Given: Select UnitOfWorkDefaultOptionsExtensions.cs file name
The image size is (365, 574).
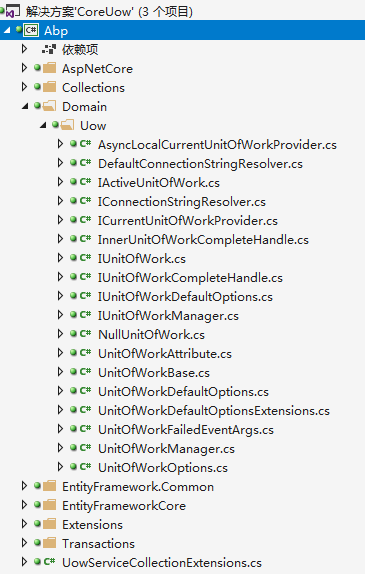Looking at the screenshot, I should pyautogui.click(x=214, y=411).
